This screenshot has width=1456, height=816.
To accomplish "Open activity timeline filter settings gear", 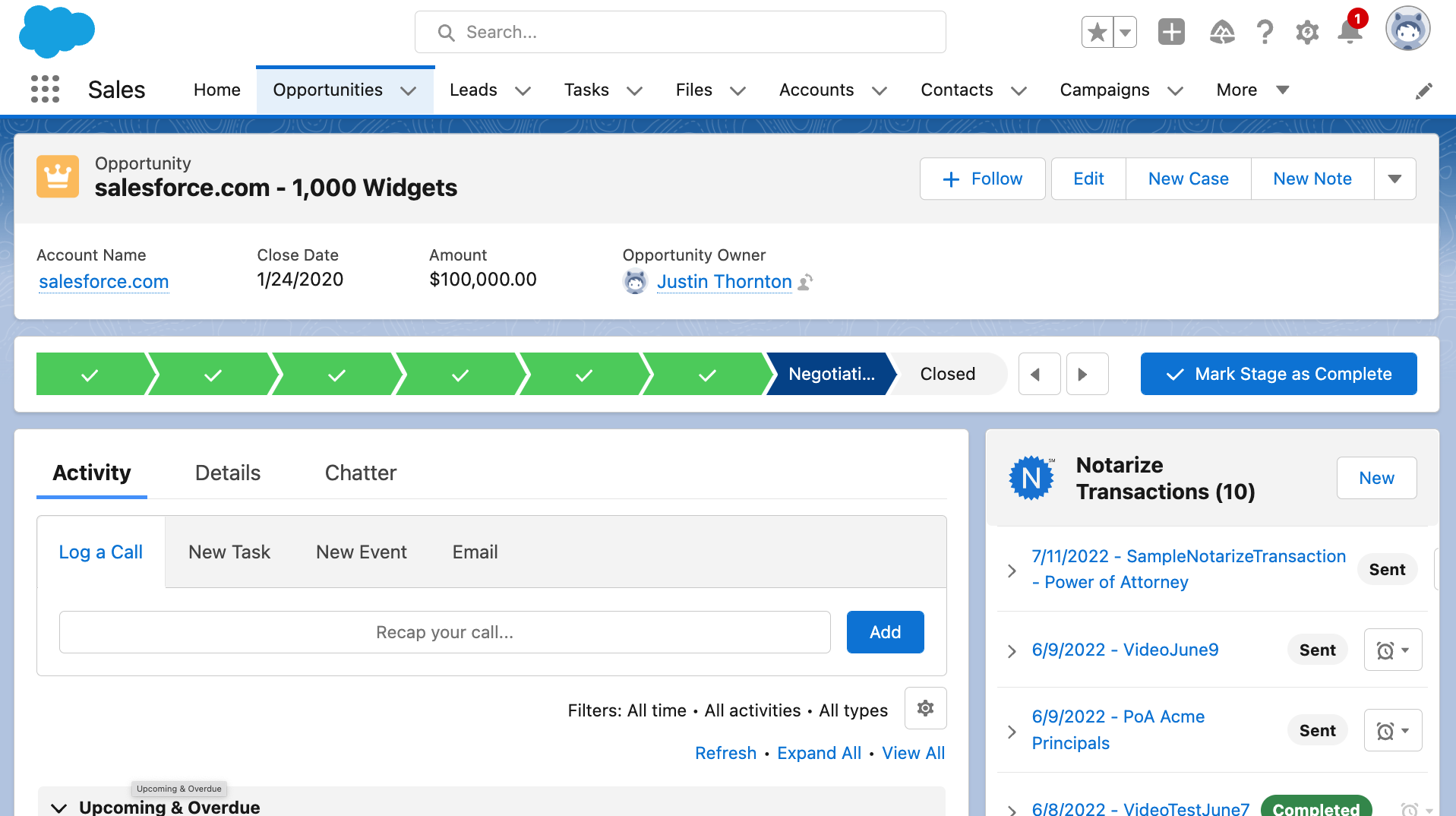I will click(x=925, y=708).
